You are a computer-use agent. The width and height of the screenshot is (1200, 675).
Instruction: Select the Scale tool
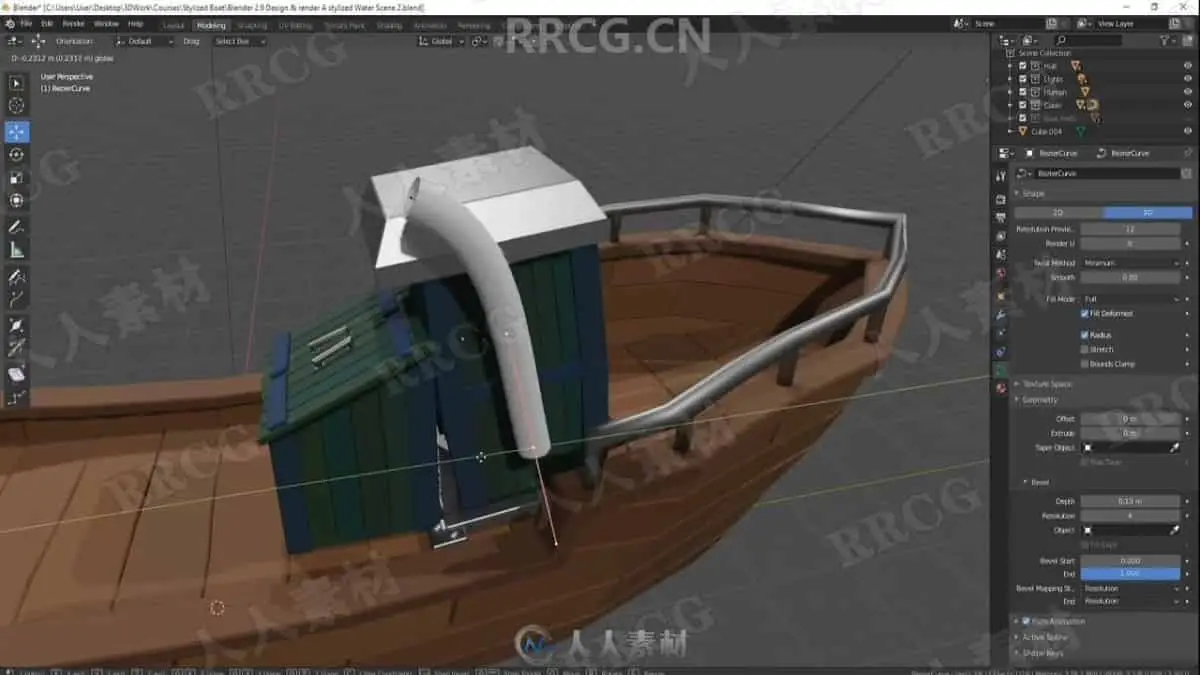click(x=17, y=178)
